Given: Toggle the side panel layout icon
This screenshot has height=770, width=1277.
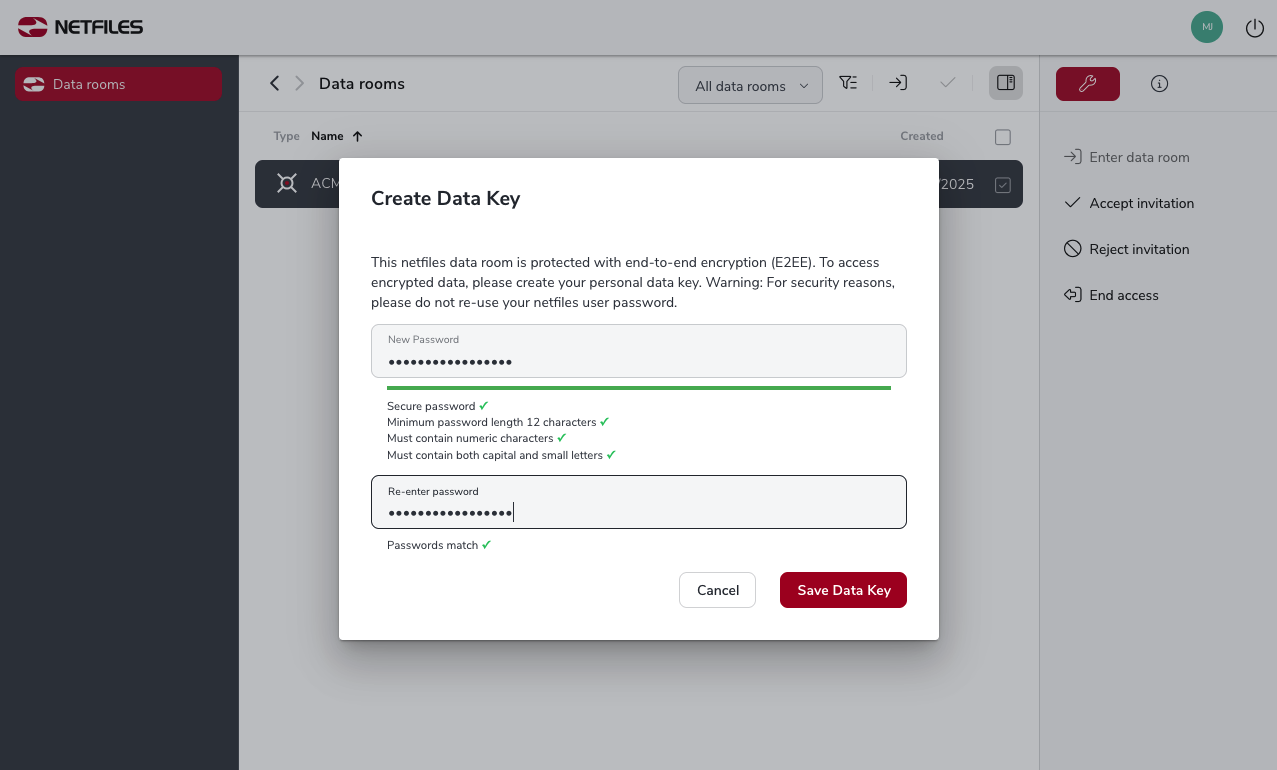Looking at the screenshot, I should 1006,83.
